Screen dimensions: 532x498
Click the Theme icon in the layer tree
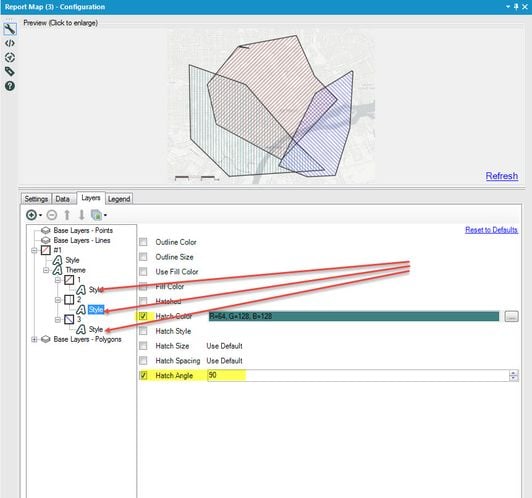(57, 270)
